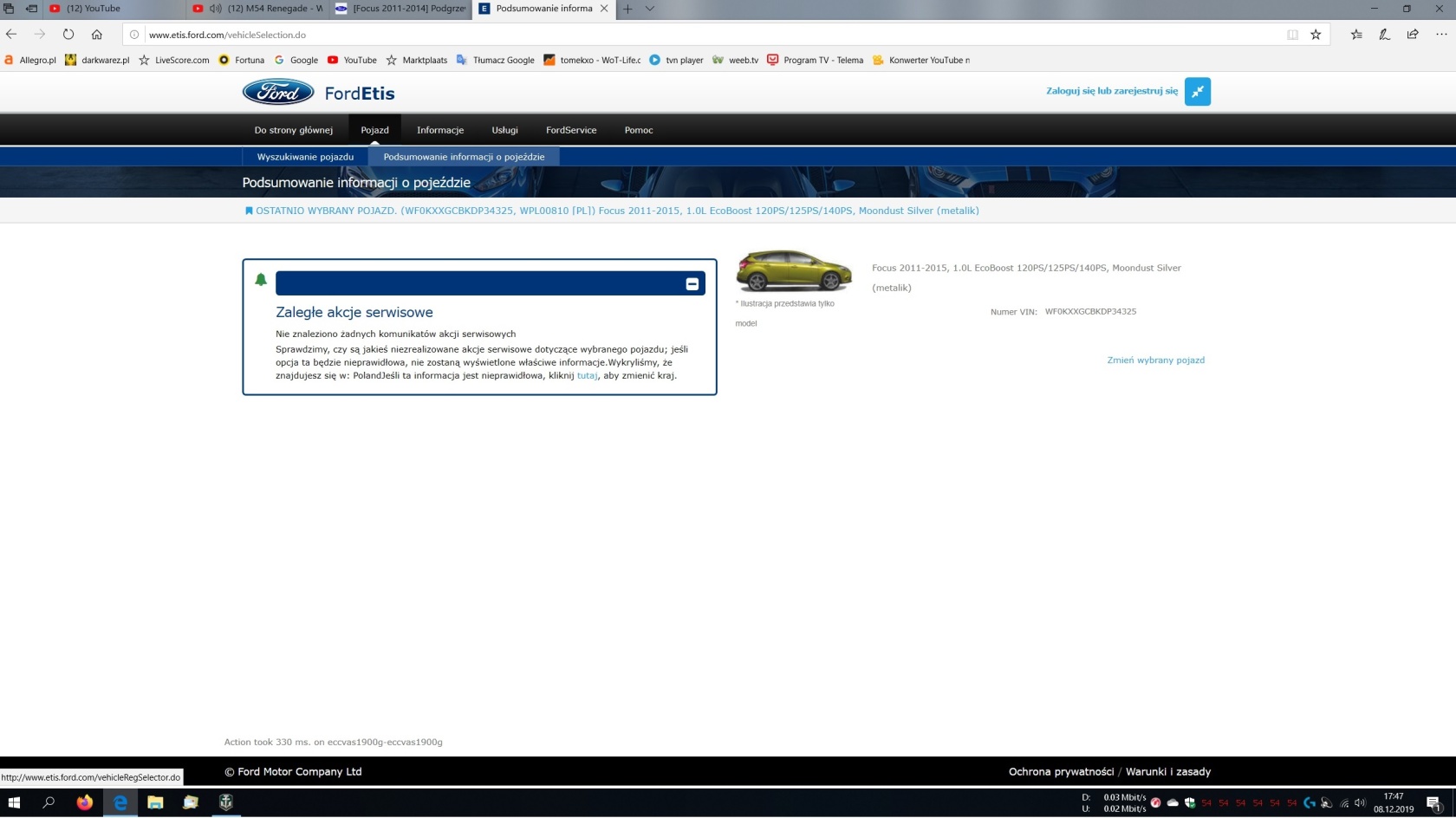This screenshot has width=1456, height=818.
Task: Click the blue login arrows icon
Action: [x=1197, y=92]
